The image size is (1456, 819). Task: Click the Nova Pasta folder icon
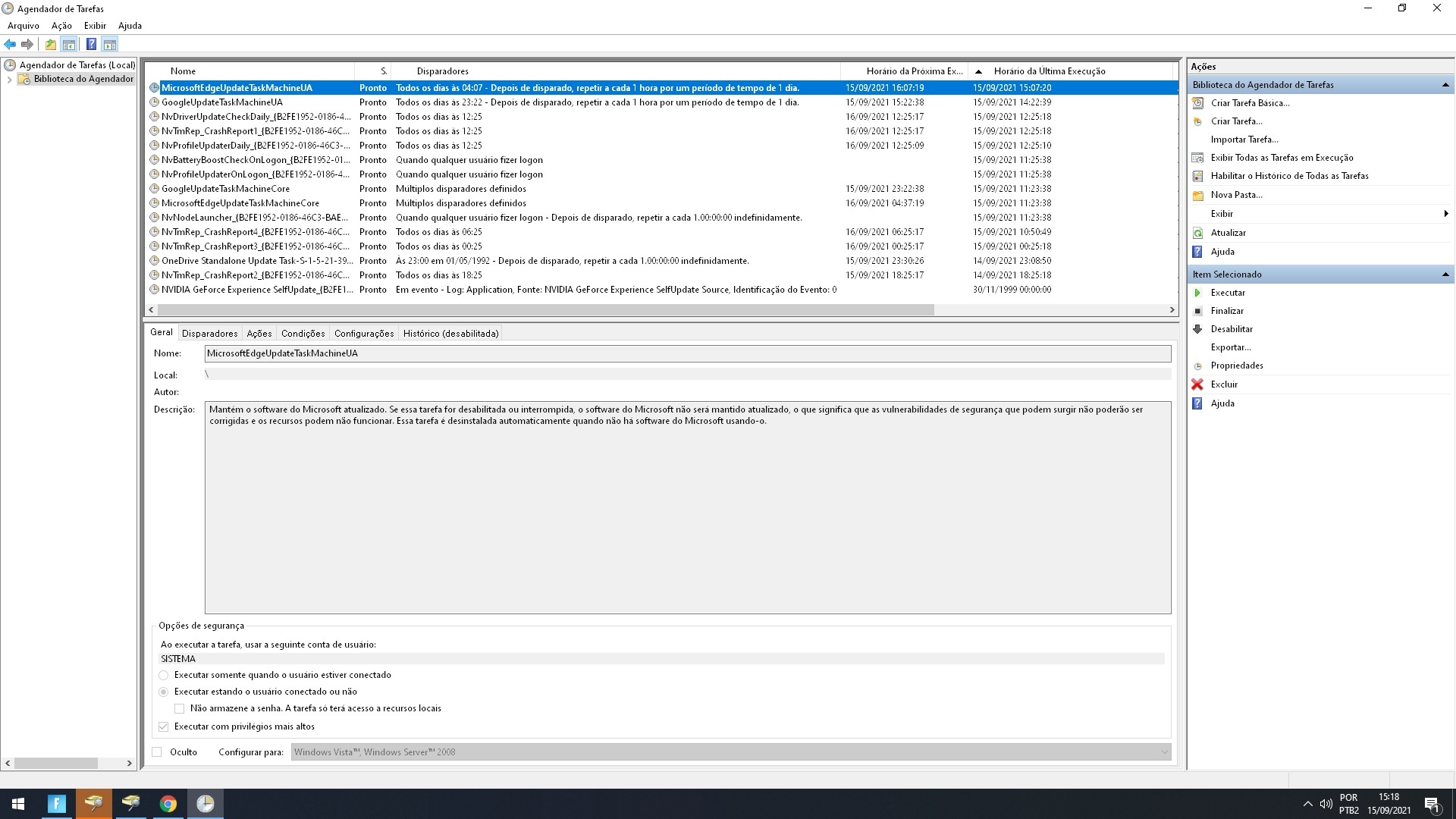[x=1197, y=195]
